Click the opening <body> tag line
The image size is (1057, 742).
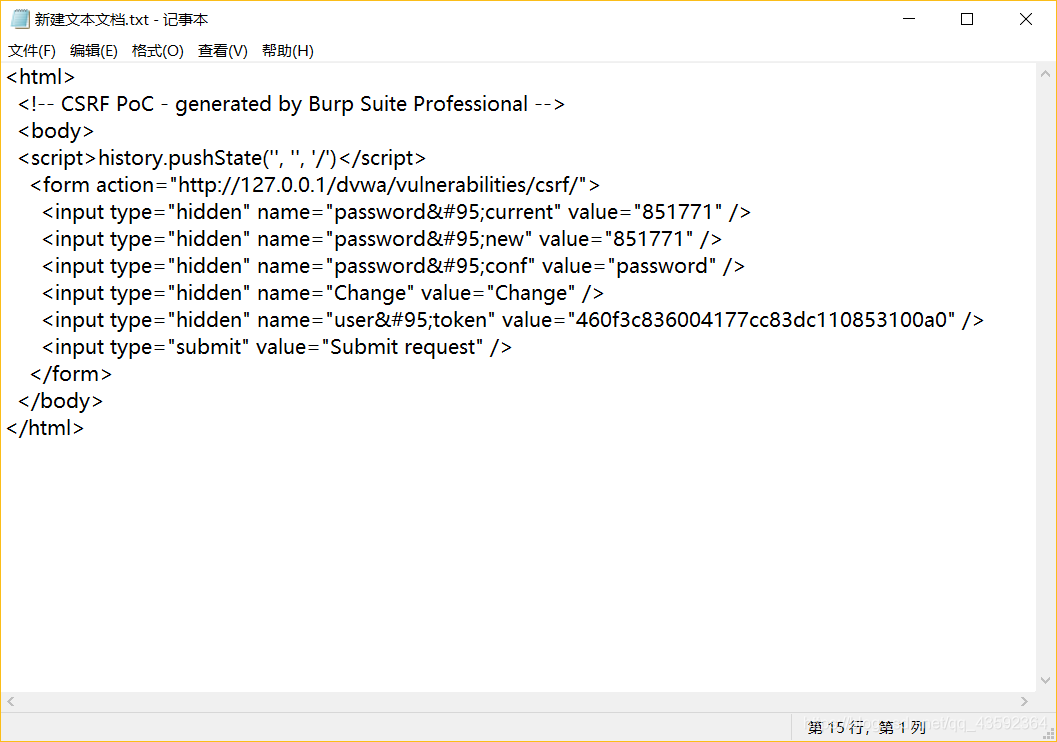[56, 131]
